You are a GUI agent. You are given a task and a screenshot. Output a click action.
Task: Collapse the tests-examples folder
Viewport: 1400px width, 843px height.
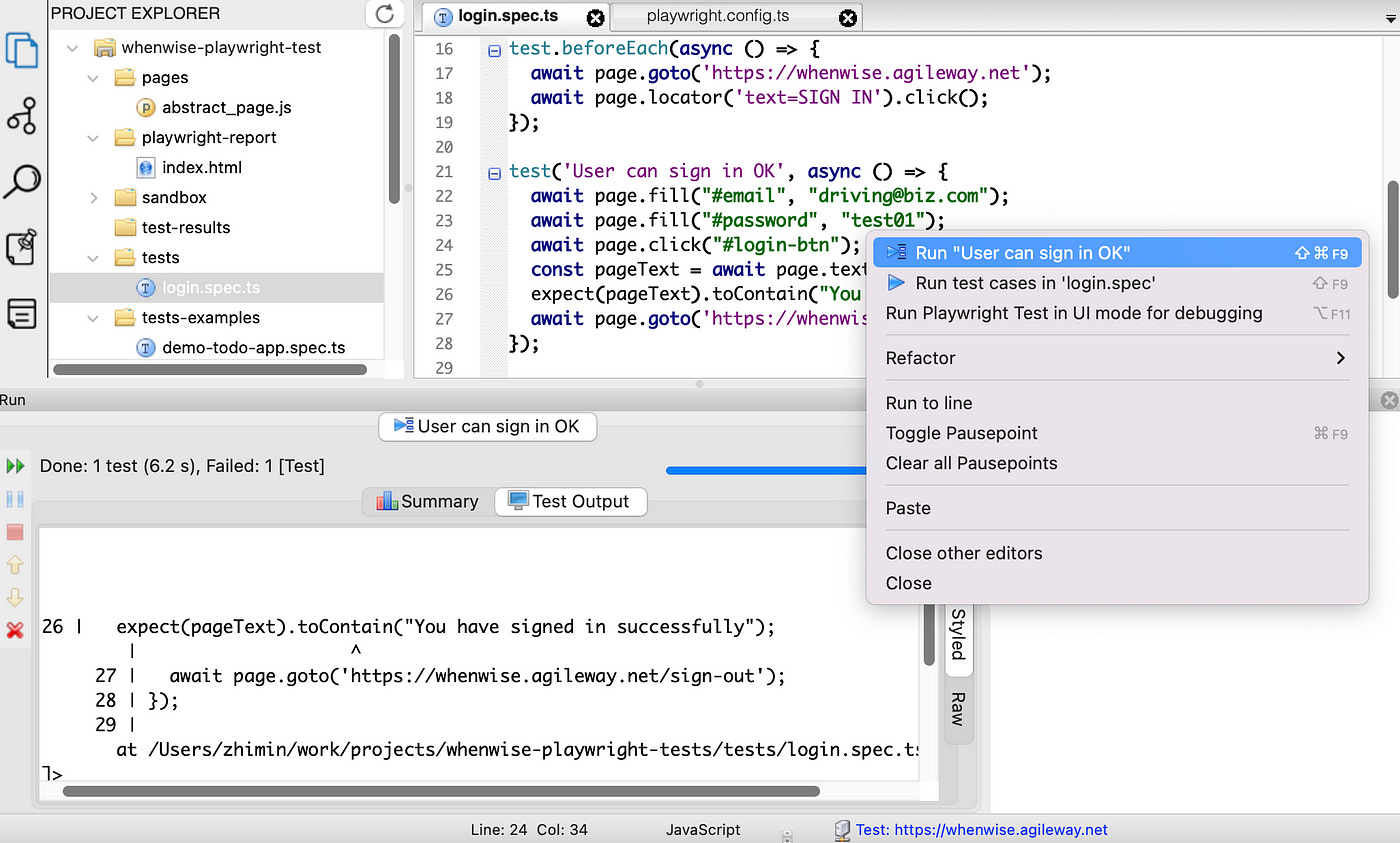coord(93,318)
